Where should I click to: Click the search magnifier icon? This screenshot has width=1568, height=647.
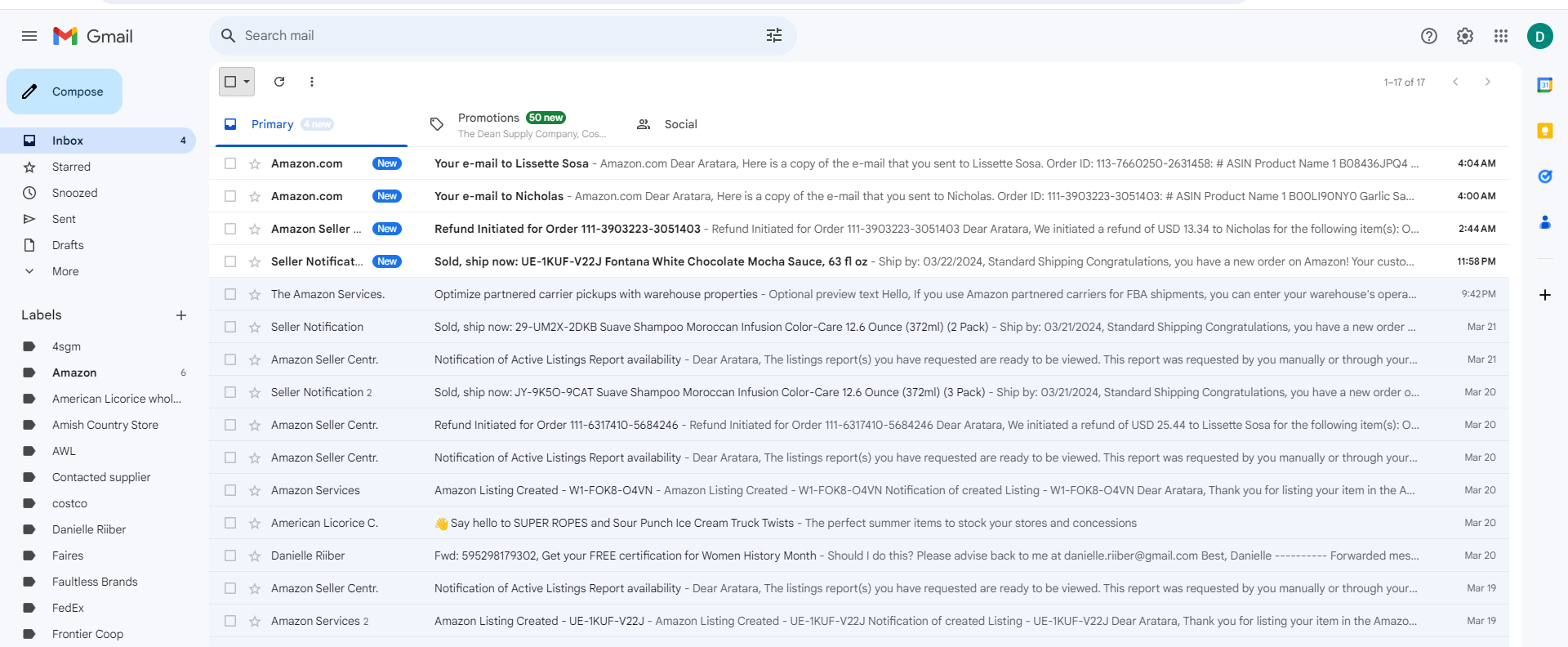pos(229,36)
